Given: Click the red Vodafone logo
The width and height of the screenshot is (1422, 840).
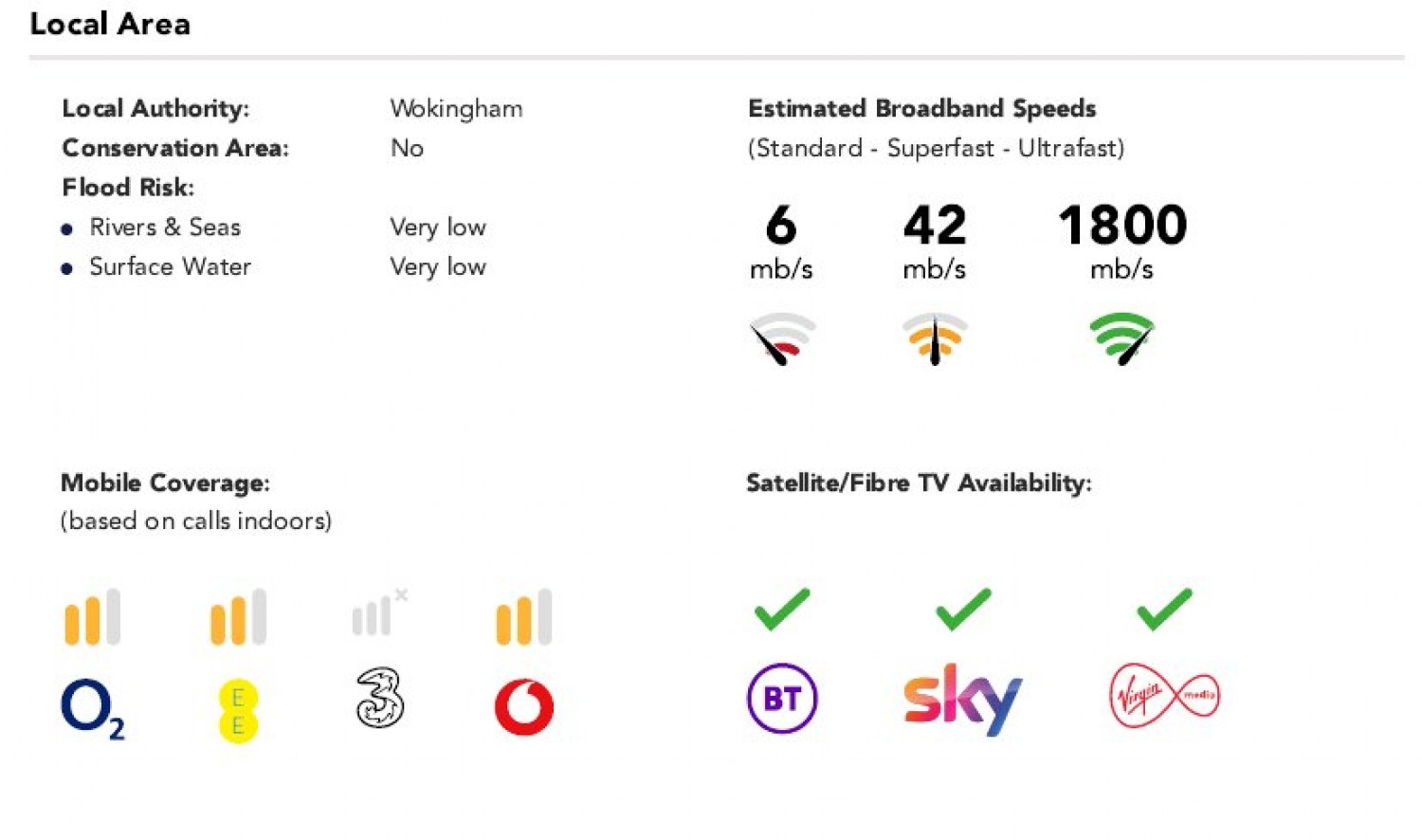Looking at the screenshot, I should pyautogui.click(x=524, y=707).
